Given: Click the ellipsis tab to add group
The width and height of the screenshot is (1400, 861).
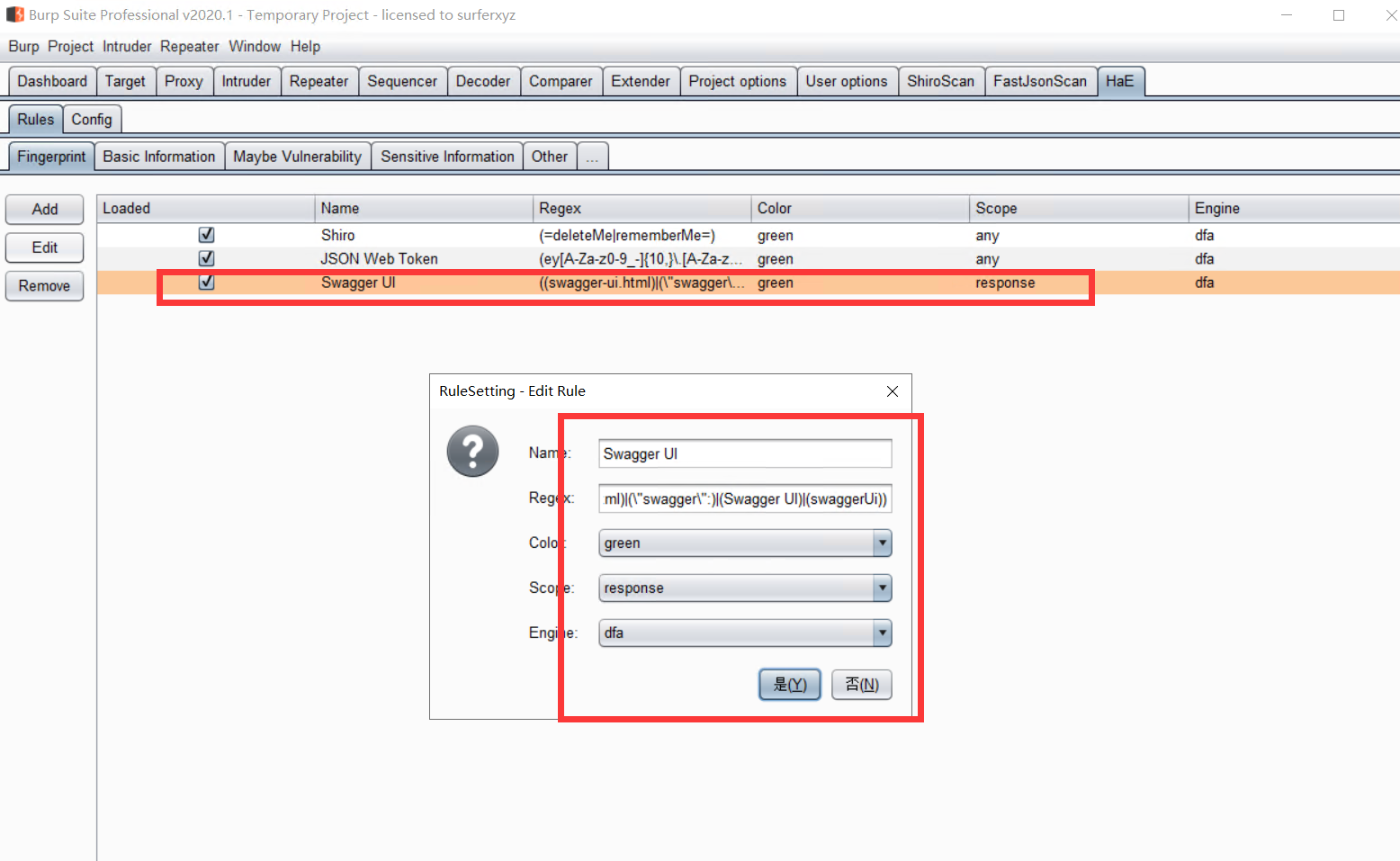Looking at the screenshot, I should coord(592,157).
